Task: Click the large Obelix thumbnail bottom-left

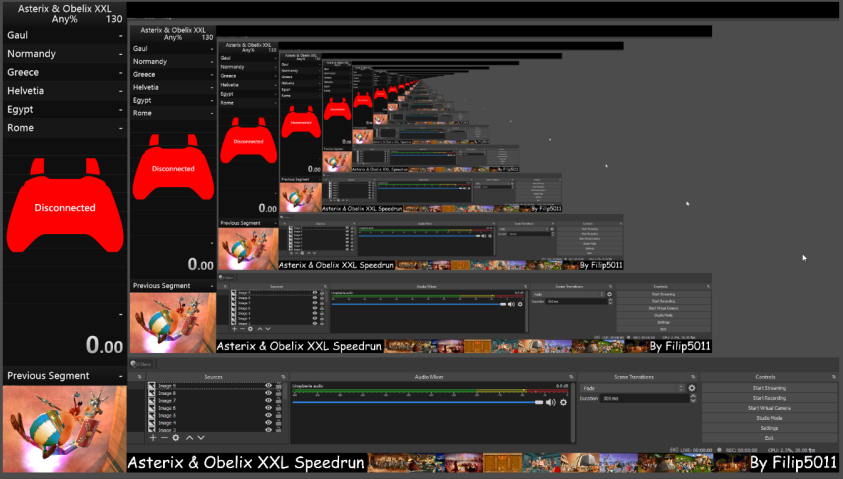Action: pos(65,429)
